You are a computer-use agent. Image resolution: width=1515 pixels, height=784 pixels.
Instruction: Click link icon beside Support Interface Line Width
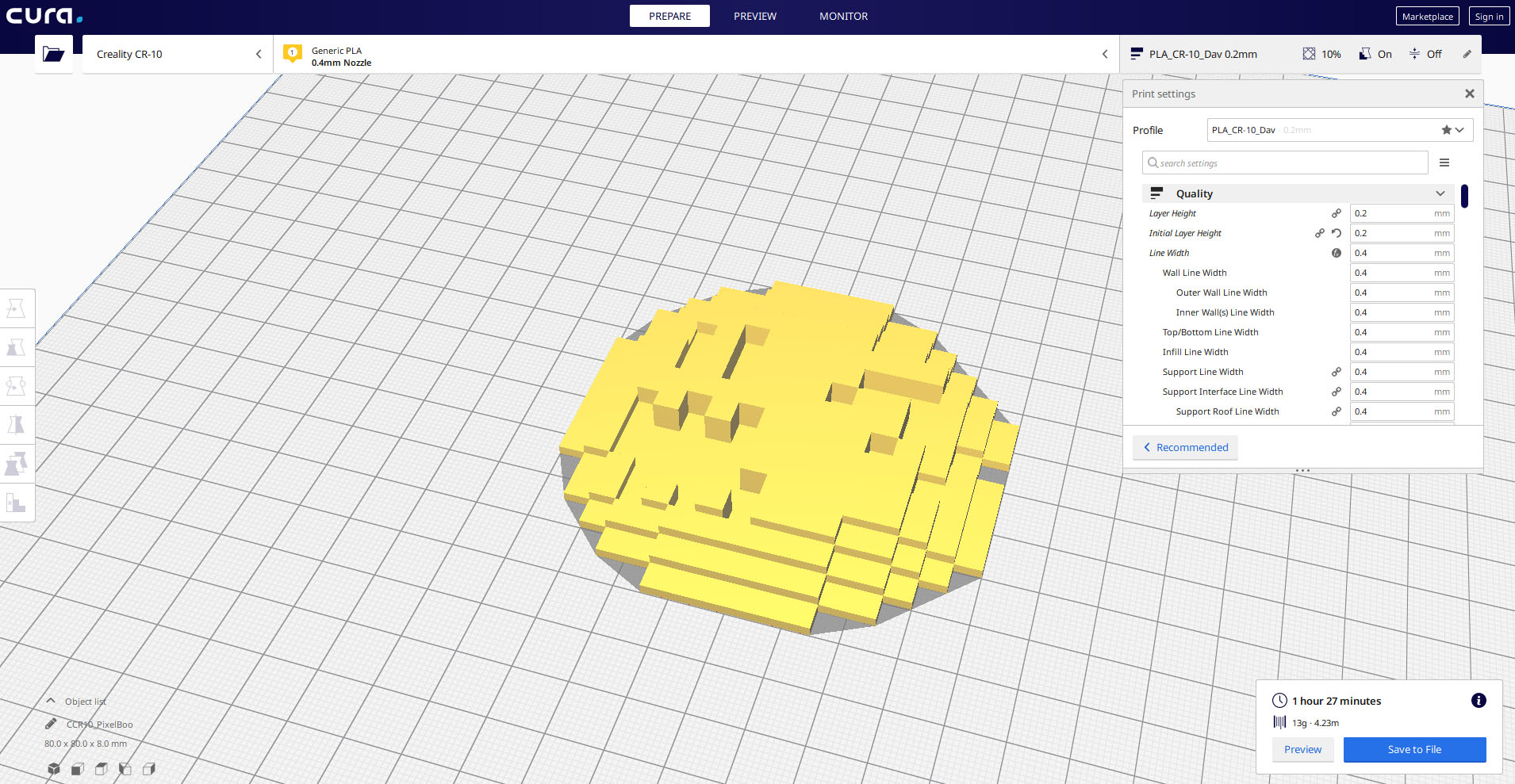pyautogui.click(x=1337, y=392)
